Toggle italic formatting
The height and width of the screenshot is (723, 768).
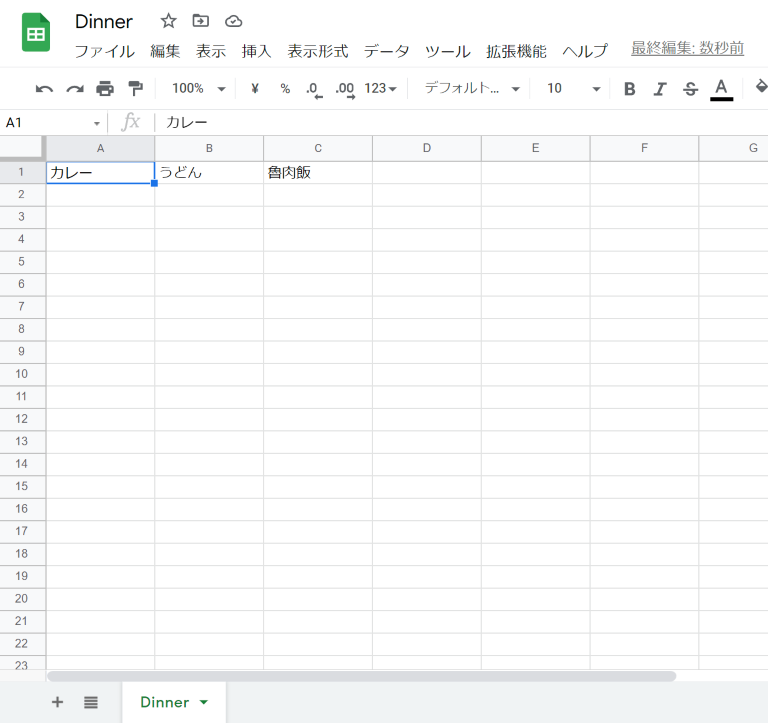click(659, 89)
